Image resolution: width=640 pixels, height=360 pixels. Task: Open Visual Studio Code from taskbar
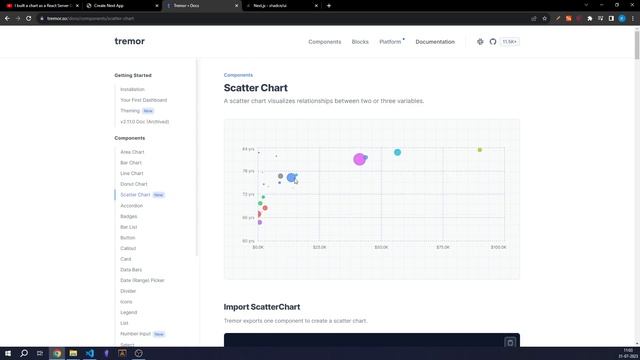[x=90, y=353]
